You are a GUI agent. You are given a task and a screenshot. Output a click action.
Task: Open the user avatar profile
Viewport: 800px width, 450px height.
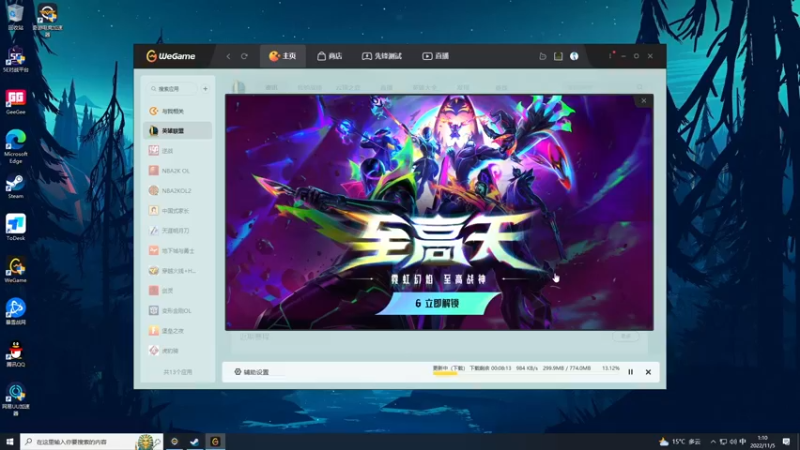tap(574, 56)
